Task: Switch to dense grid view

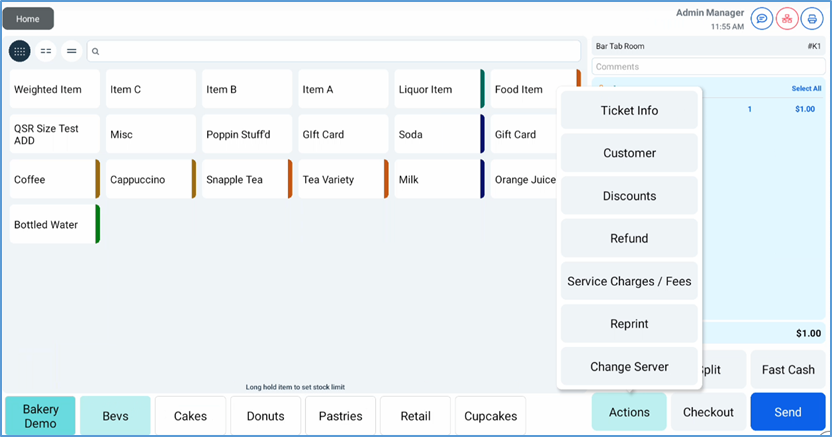Action: click(19, 51)
